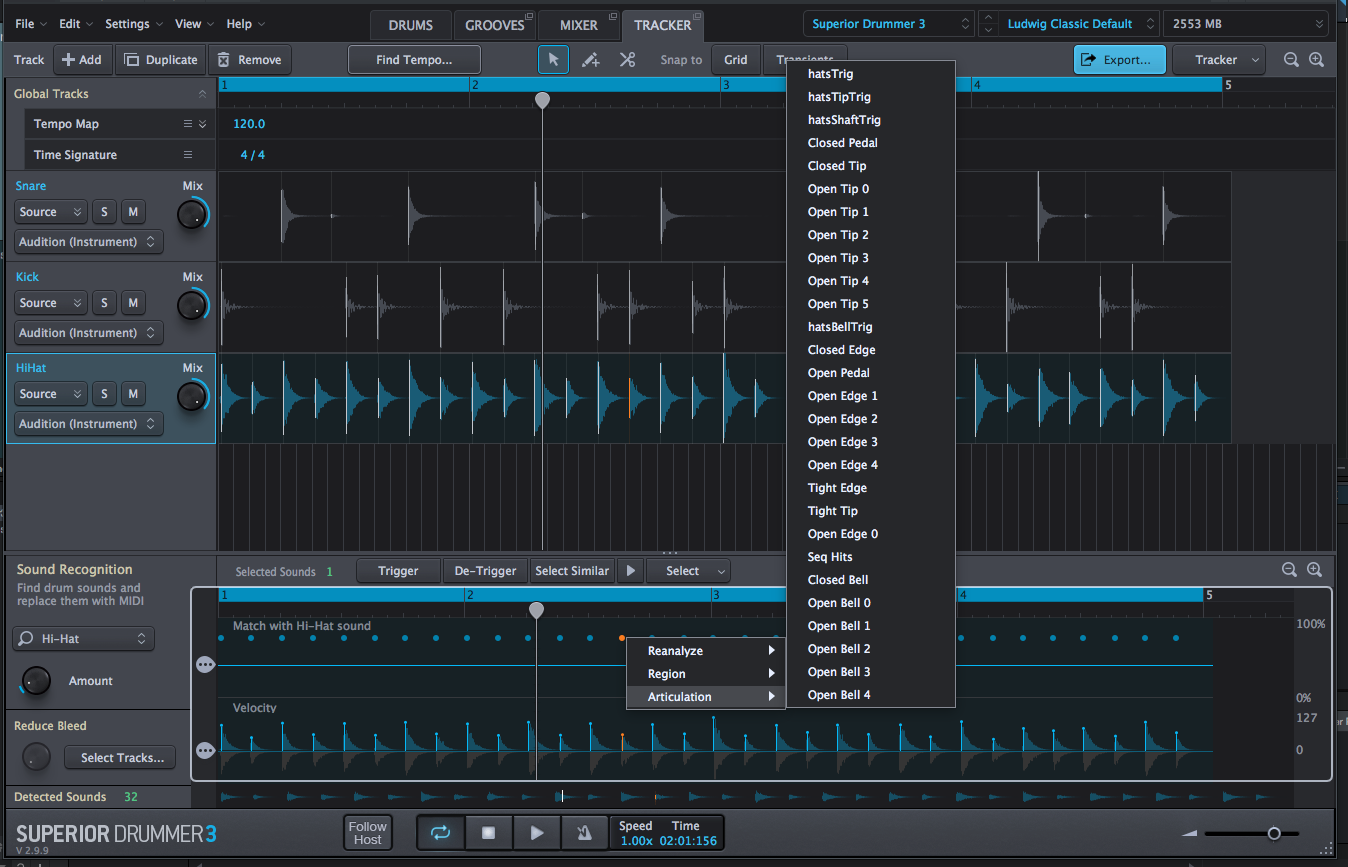The image size is (1348, 867).
Task: Select the scissors cut tool
Action: coord(627,59)
